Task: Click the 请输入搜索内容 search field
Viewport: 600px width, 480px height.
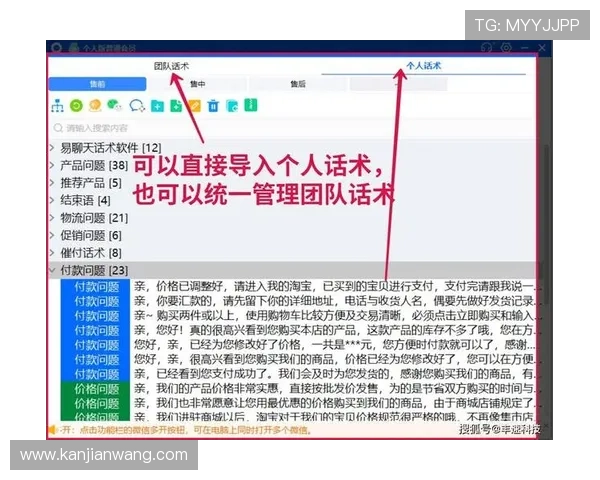Action: (x=293, y=128)
